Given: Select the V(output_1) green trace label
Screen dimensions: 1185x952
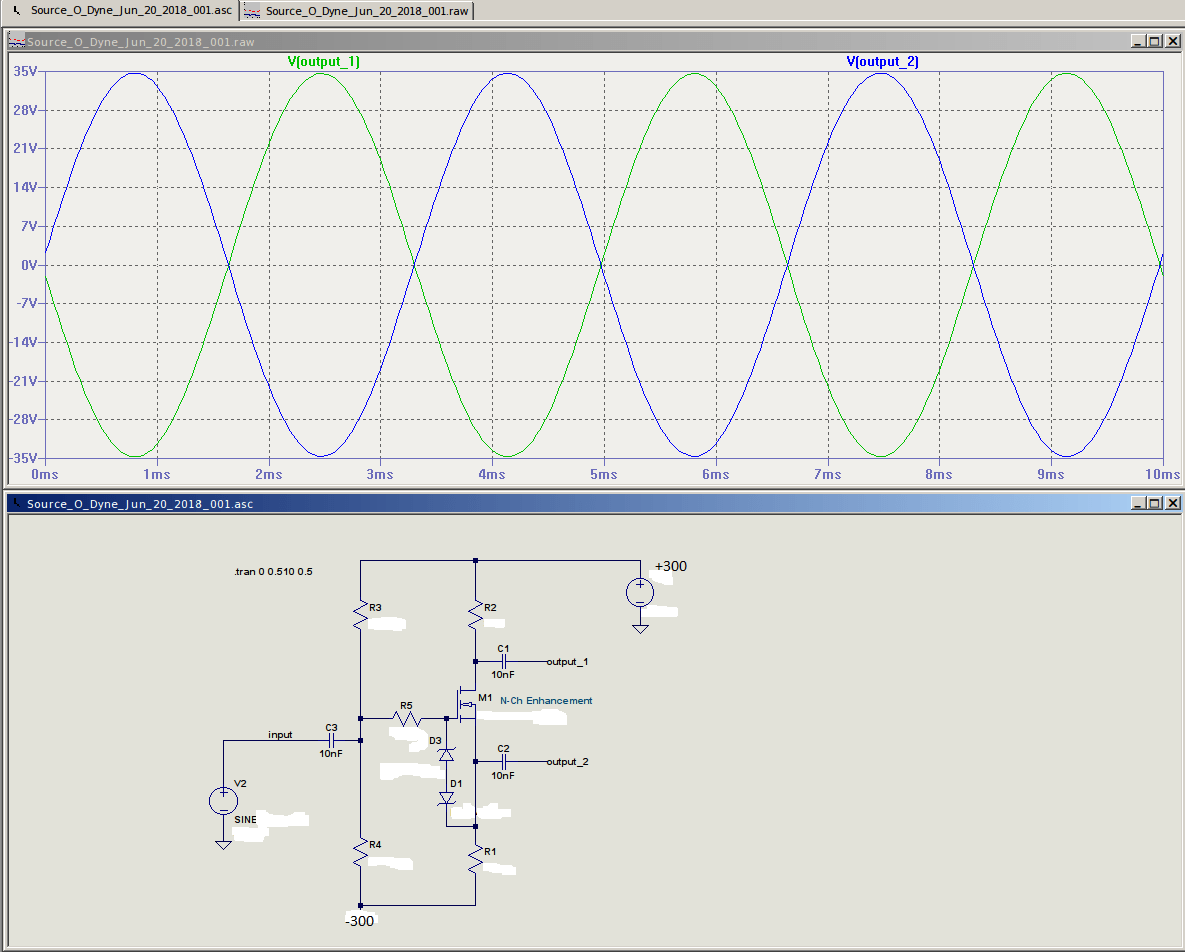Looking at the screenshot, I should 323,62.
